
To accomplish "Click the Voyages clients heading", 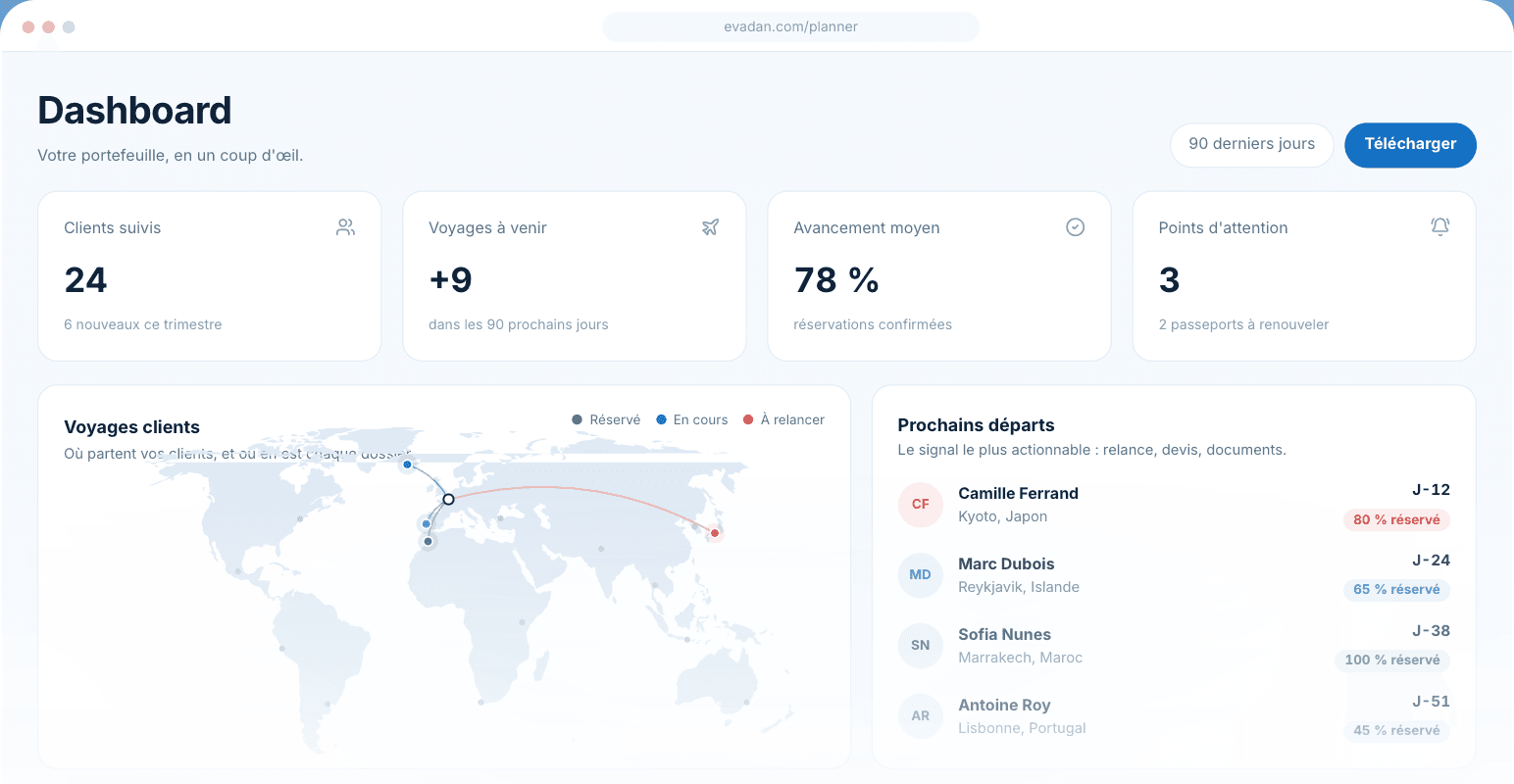I will pos(131,427).
